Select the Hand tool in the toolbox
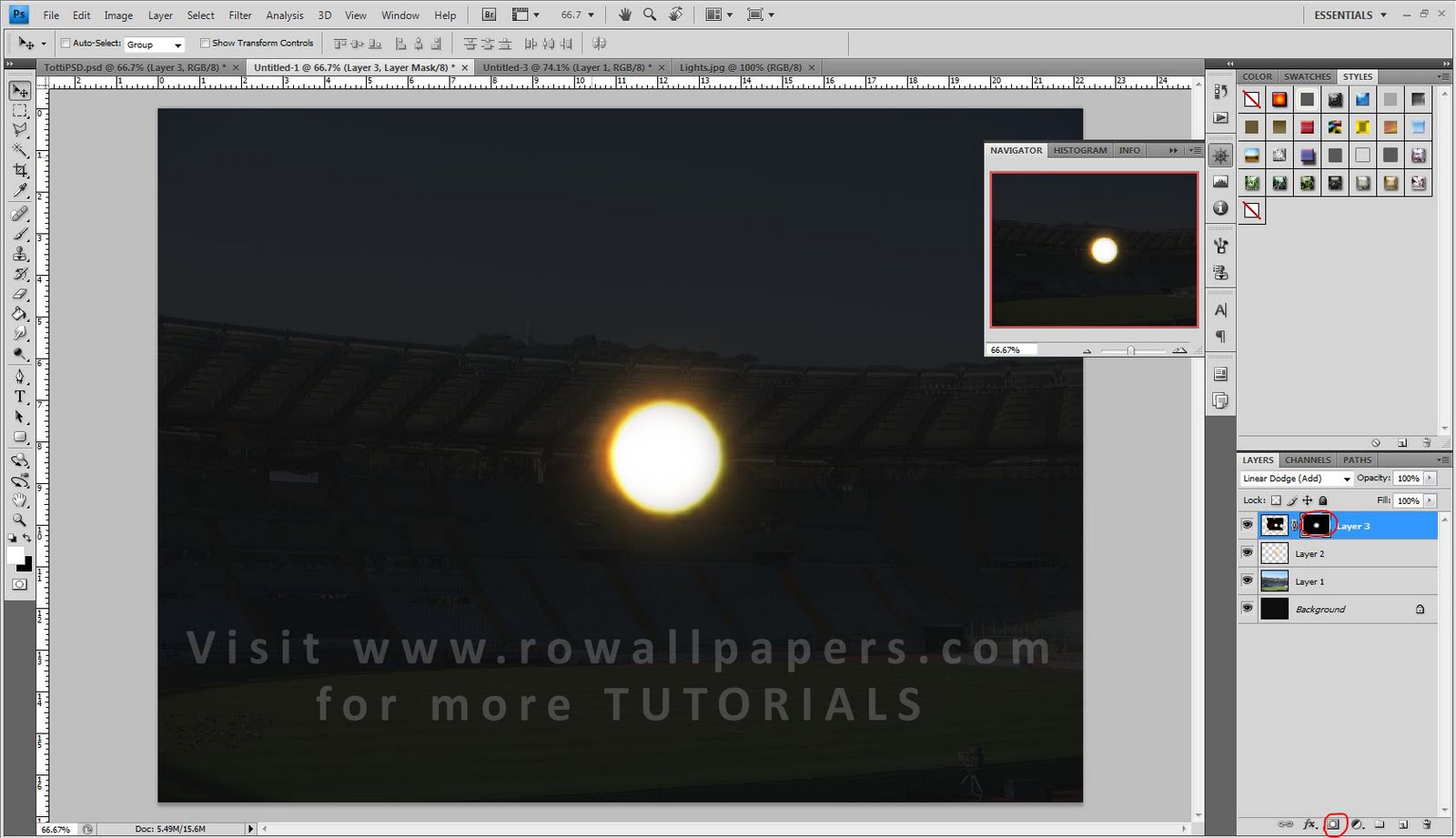 tap(19, 500)
